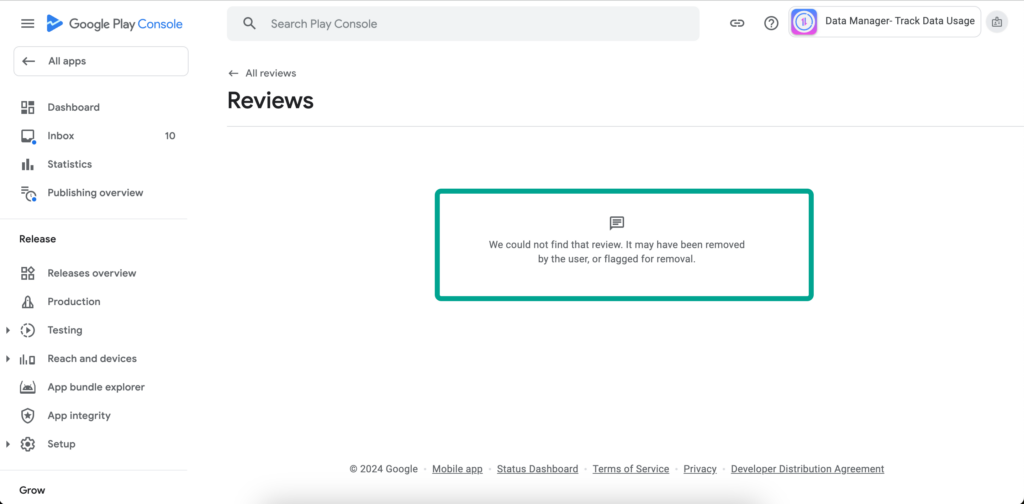Image resolution: width=1024 pixels, height=504 pixels.
Task: Expand the Testing section arrow
Action: [x=8, y=330]
